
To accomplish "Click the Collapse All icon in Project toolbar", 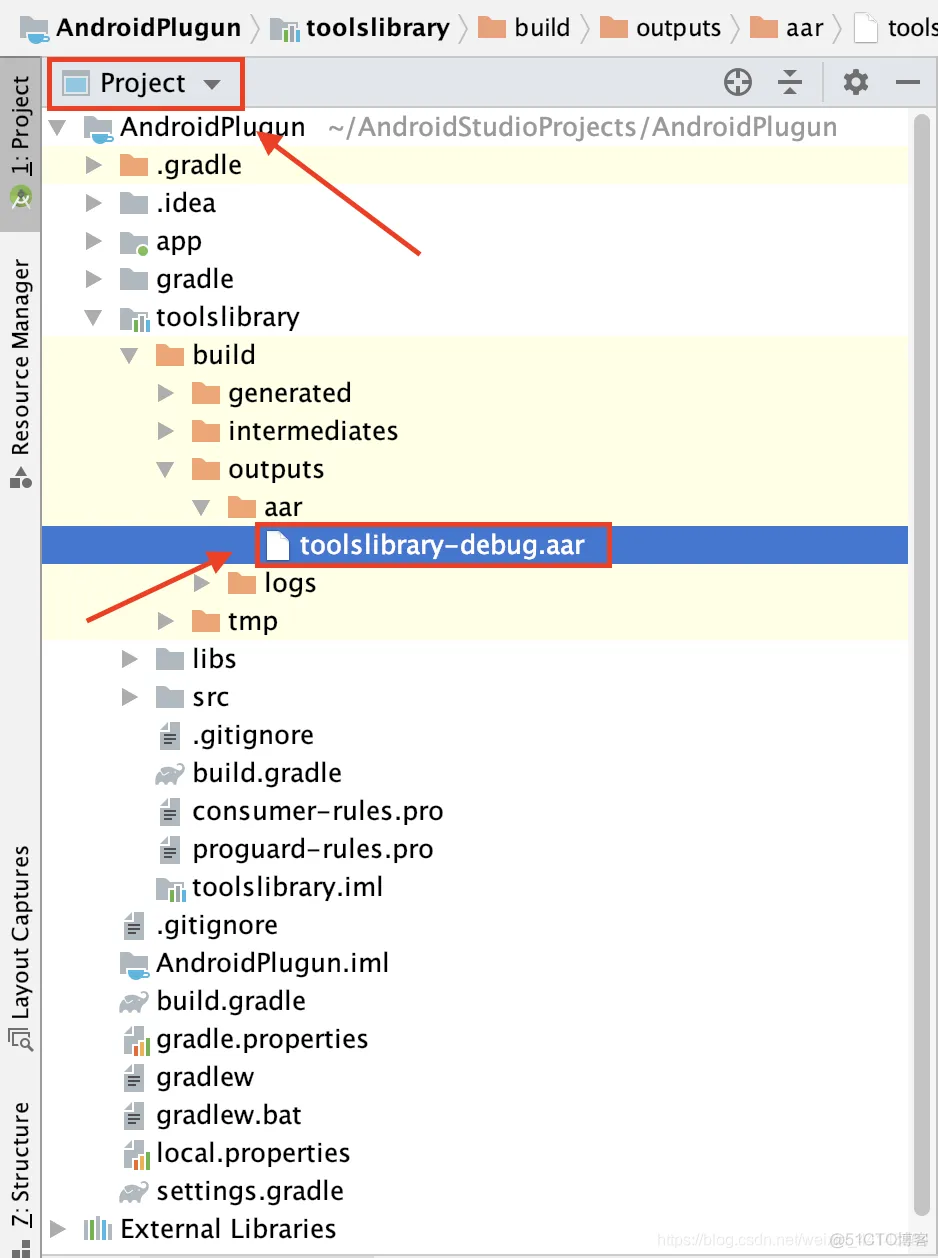I will click(x=790, y=83).
